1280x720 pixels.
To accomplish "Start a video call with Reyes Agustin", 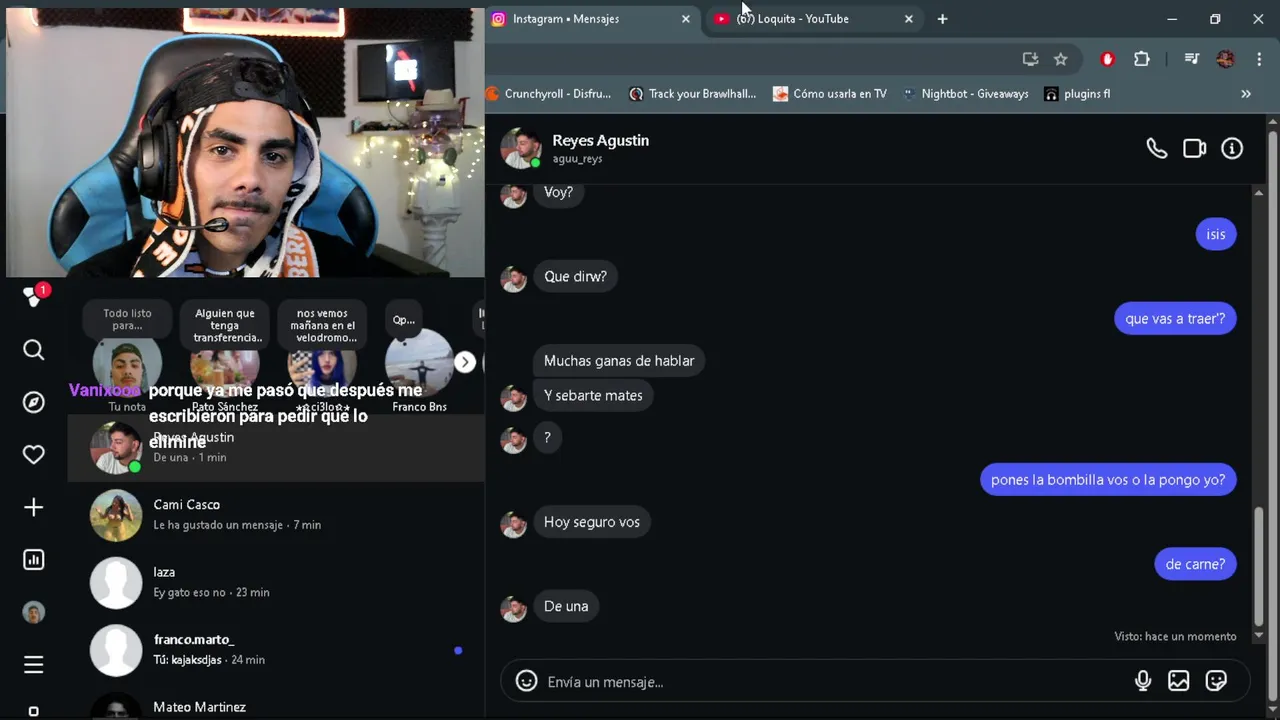I will (x=1194, y=148).
